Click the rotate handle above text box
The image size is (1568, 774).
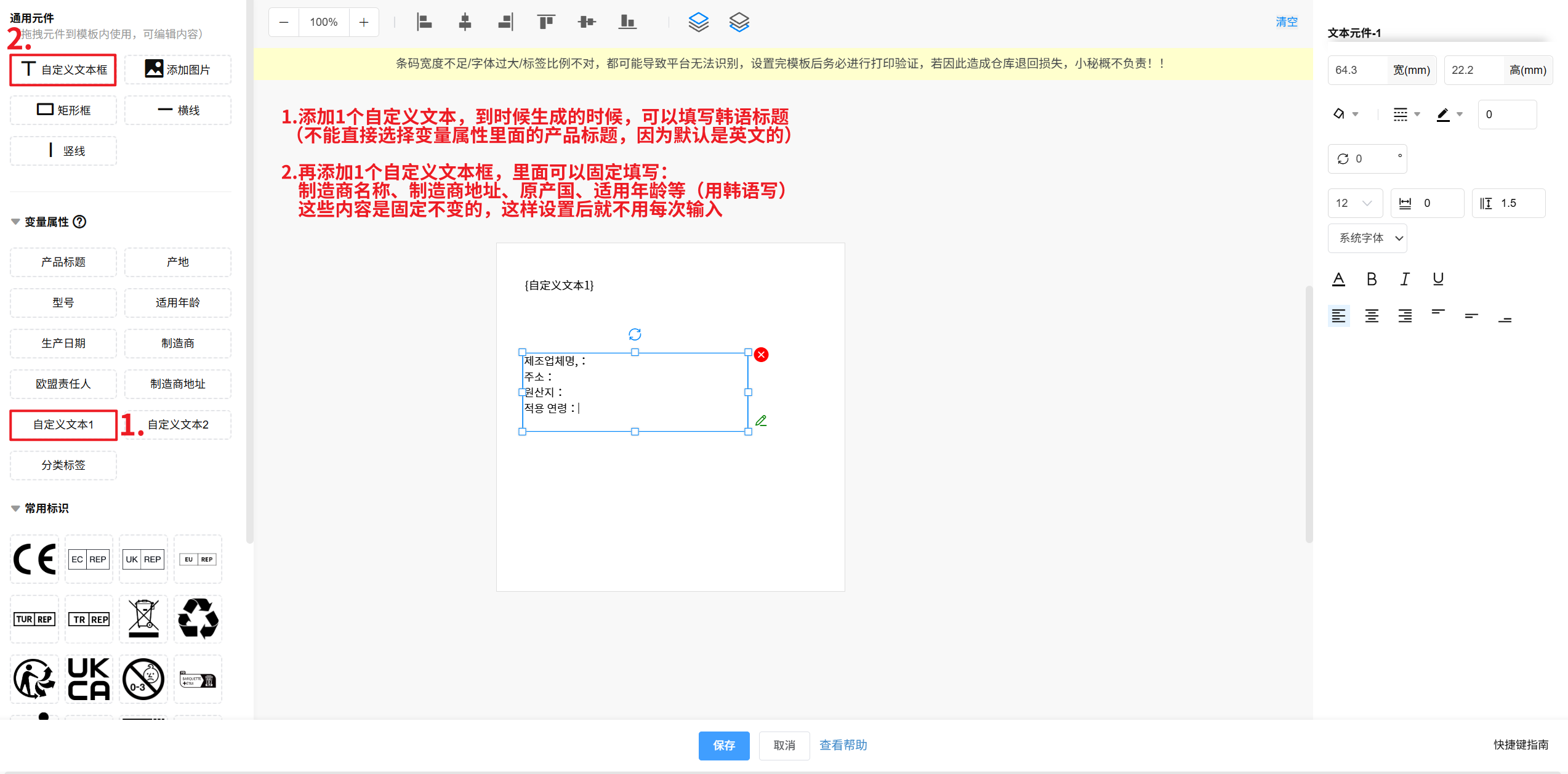[x=635, y=334]
